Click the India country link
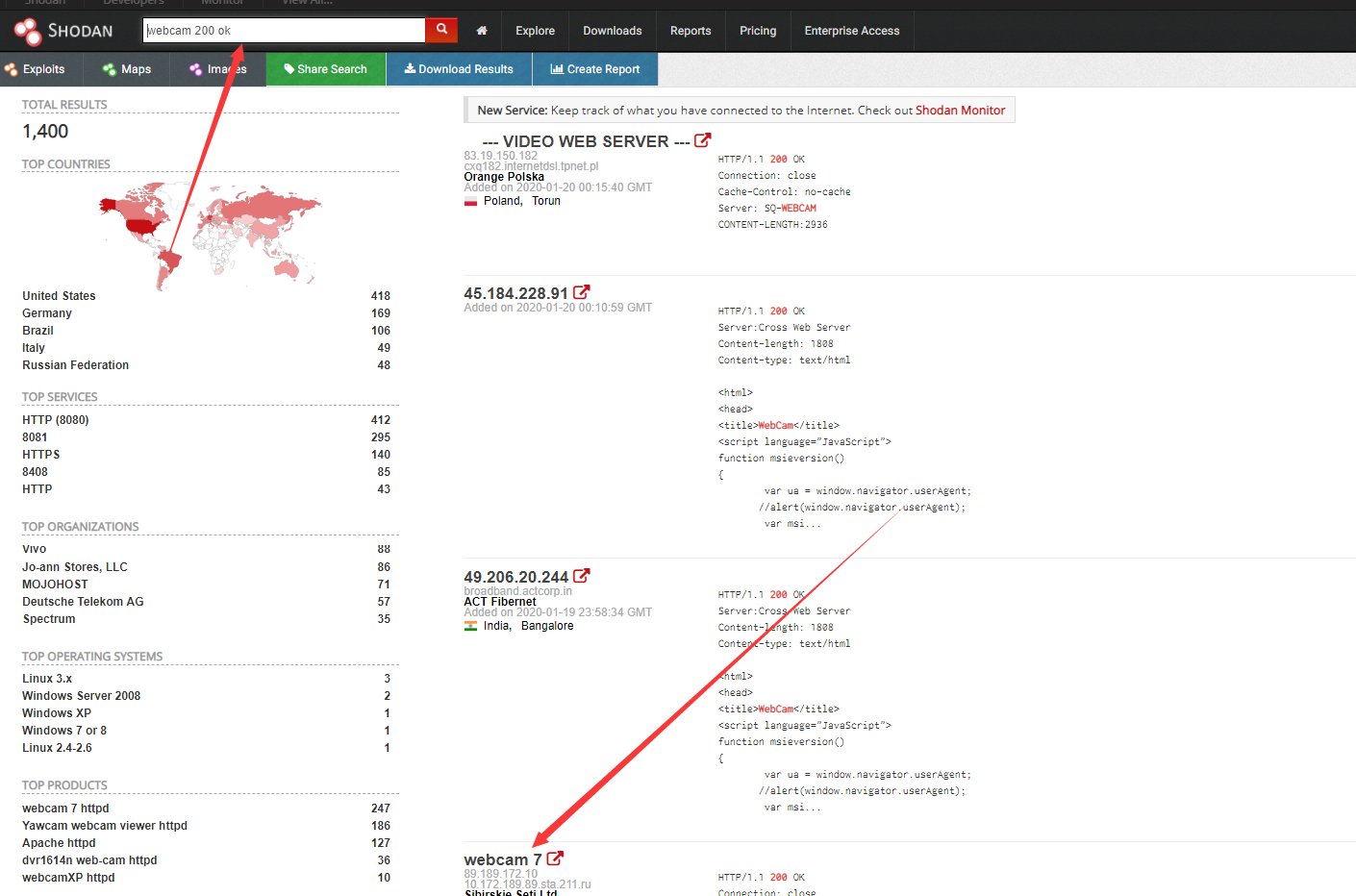This screenshot has height=896, width=1356. tap(496, 626)
